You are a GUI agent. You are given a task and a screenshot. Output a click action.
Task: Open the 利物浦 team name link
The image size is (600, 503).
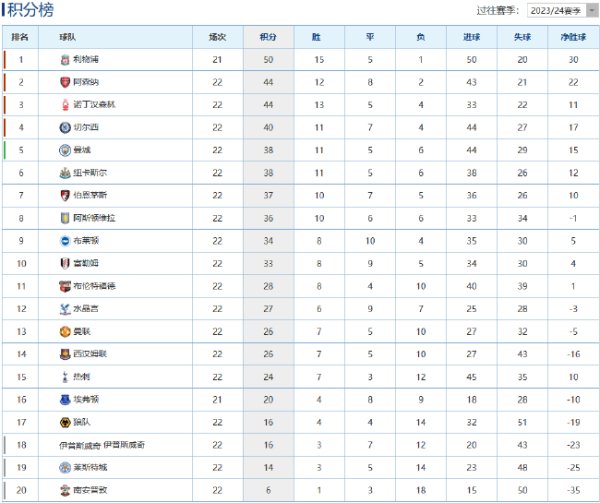point(87,60)
